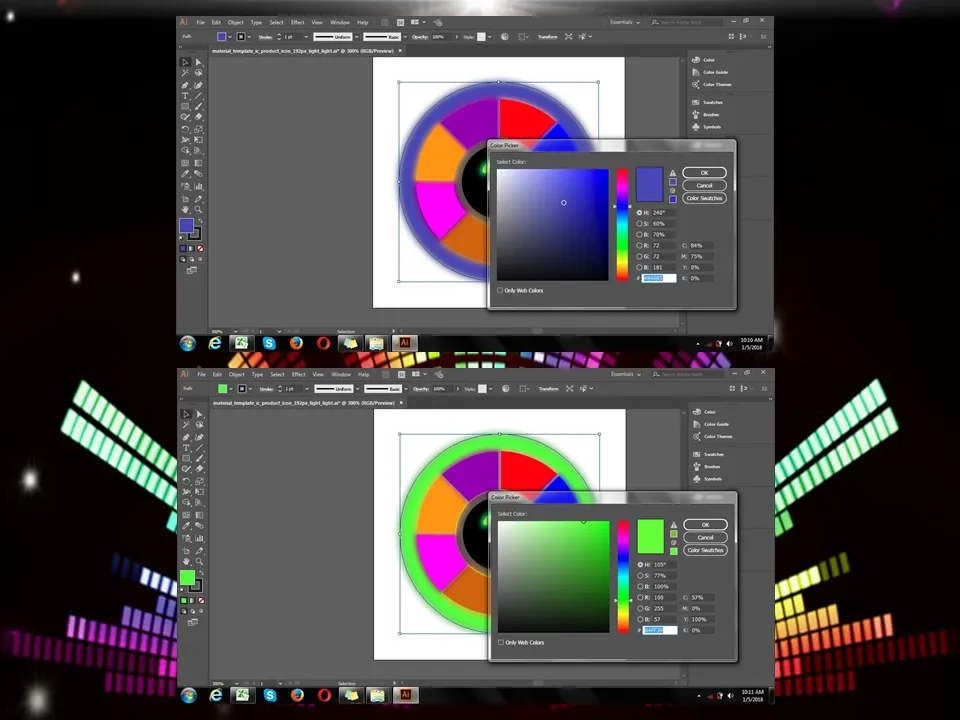Pick the Gradient tool in green-fill window

point(200,515)
